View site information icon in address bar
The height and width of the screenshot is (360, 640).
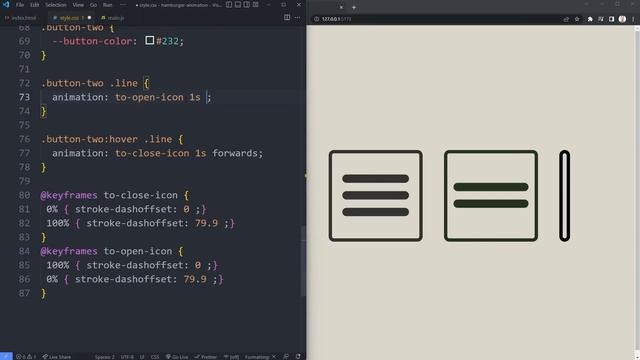(316, 19)
